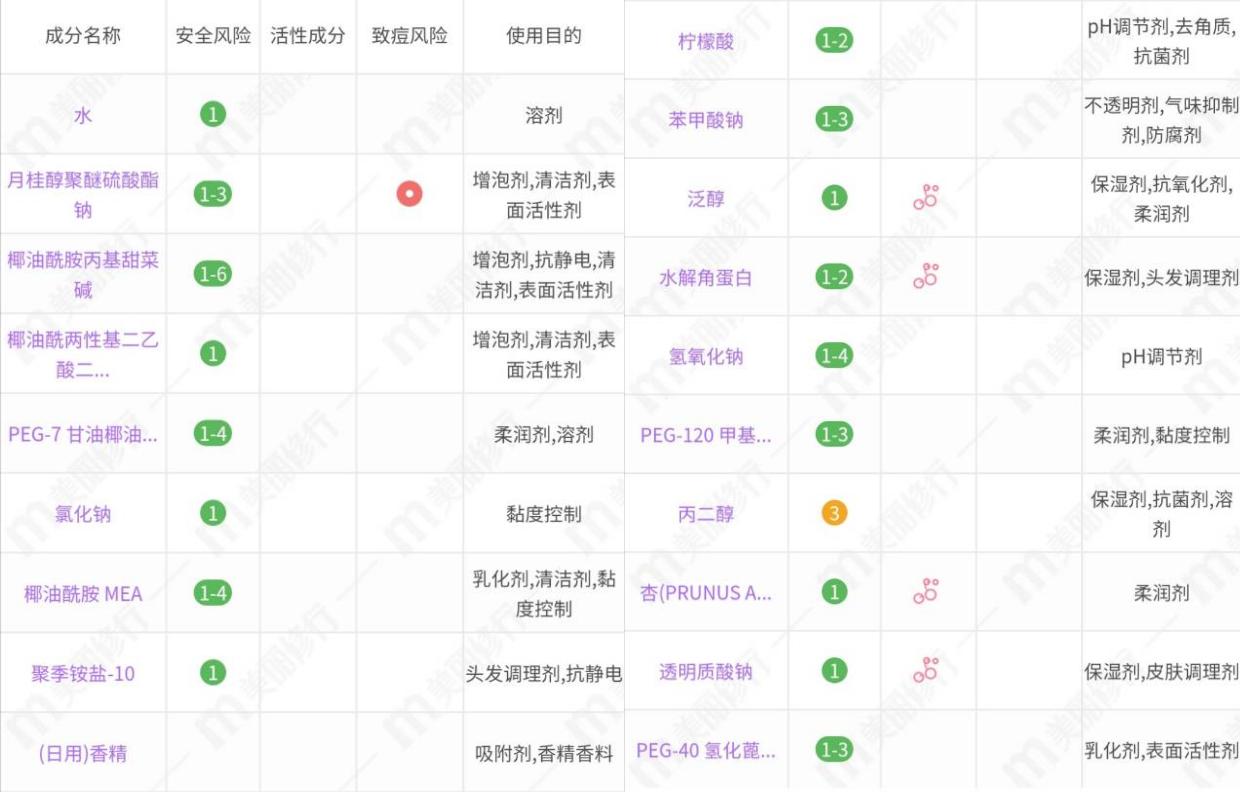The height and width of the screenshot is (792, 1240).
Task: Click active ingredient icon for 水解角蛋白
Action: (x=926, y=277)
